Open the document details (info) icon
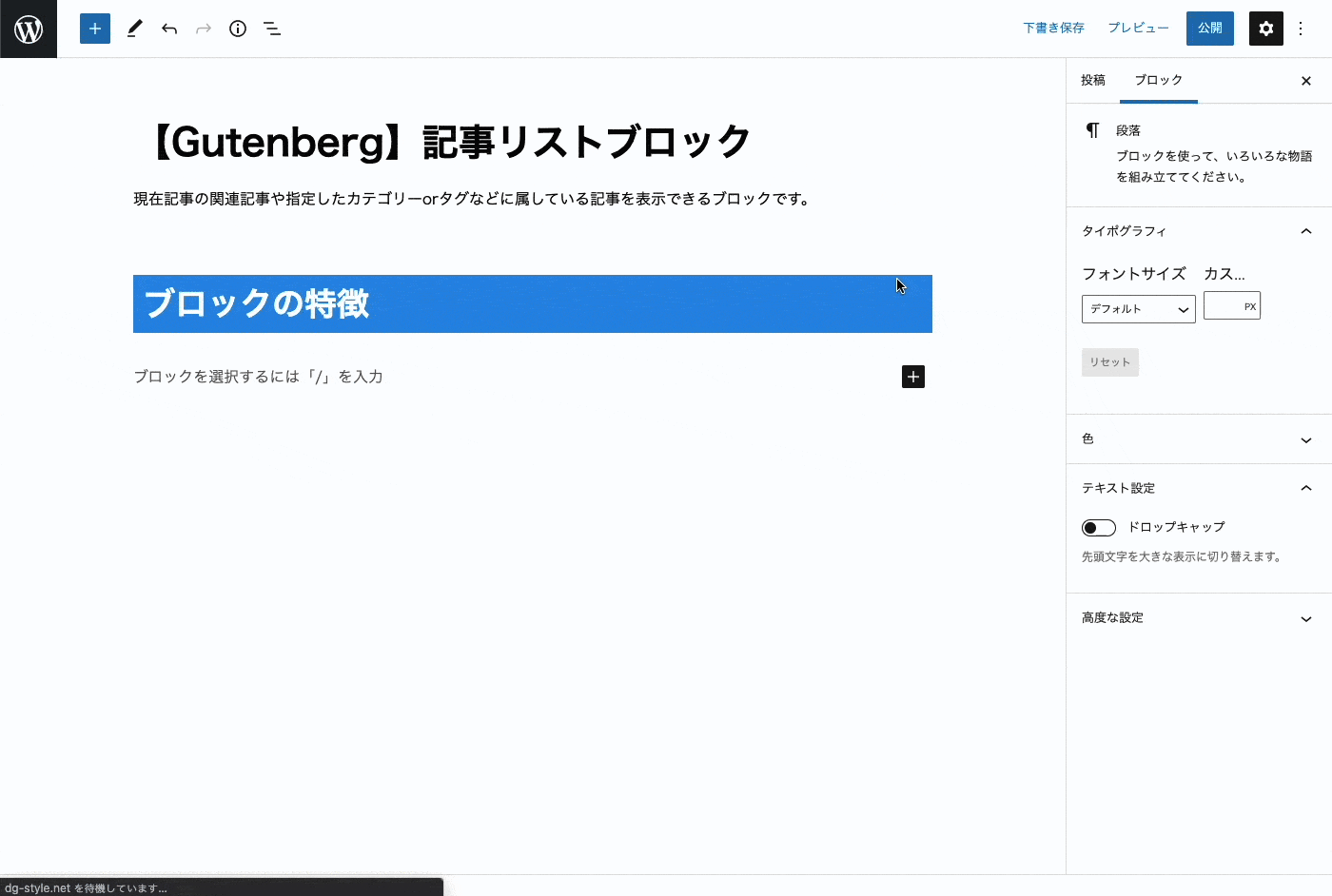Viewport: 1332px width, 896px height. tap(238, 29)
